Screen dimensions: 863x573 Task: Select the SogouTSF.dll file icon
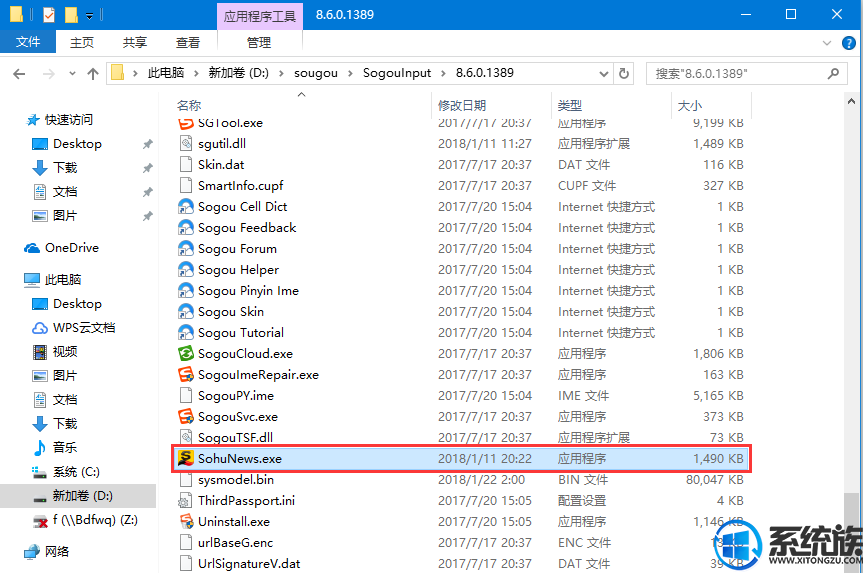pos(186,437)
